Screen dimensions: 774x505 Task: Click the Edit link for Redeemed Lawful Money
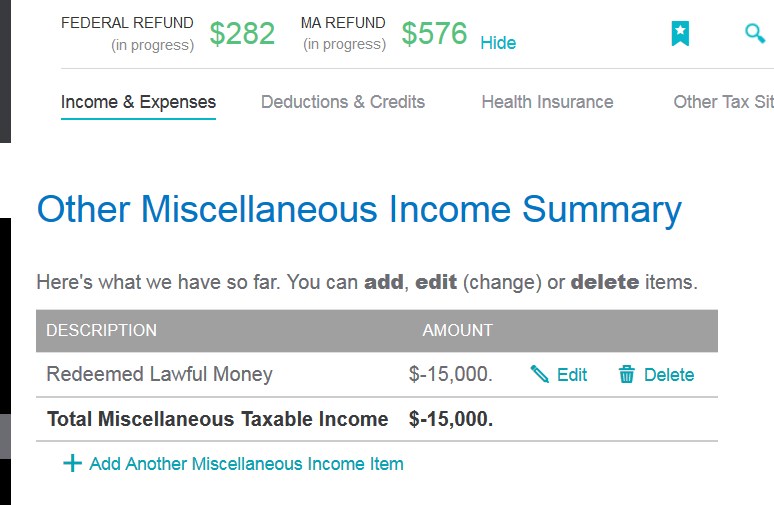pyautogui.click(x=572, y=375)
